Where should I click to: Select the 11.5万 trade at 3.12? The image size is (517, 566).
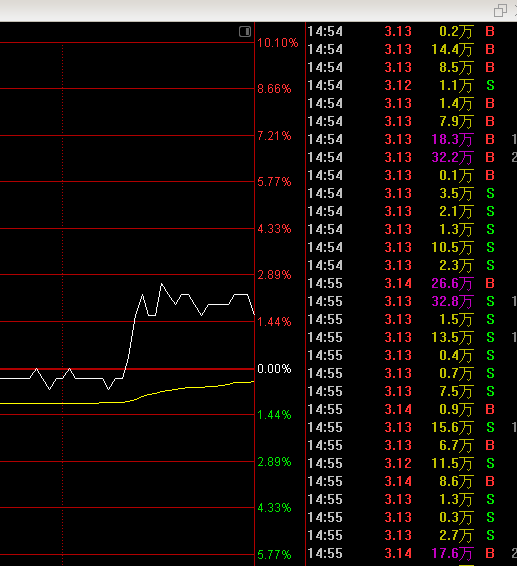pyautogui.click(x=412, y=463)
